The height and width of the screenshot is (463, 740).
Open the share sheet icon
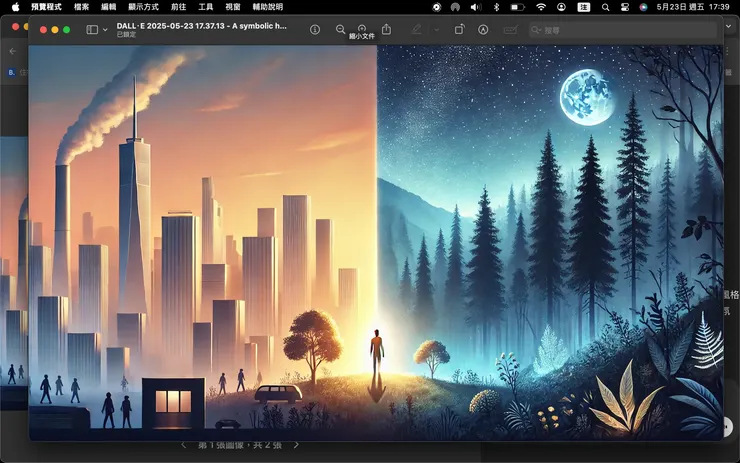coord(387,30)
